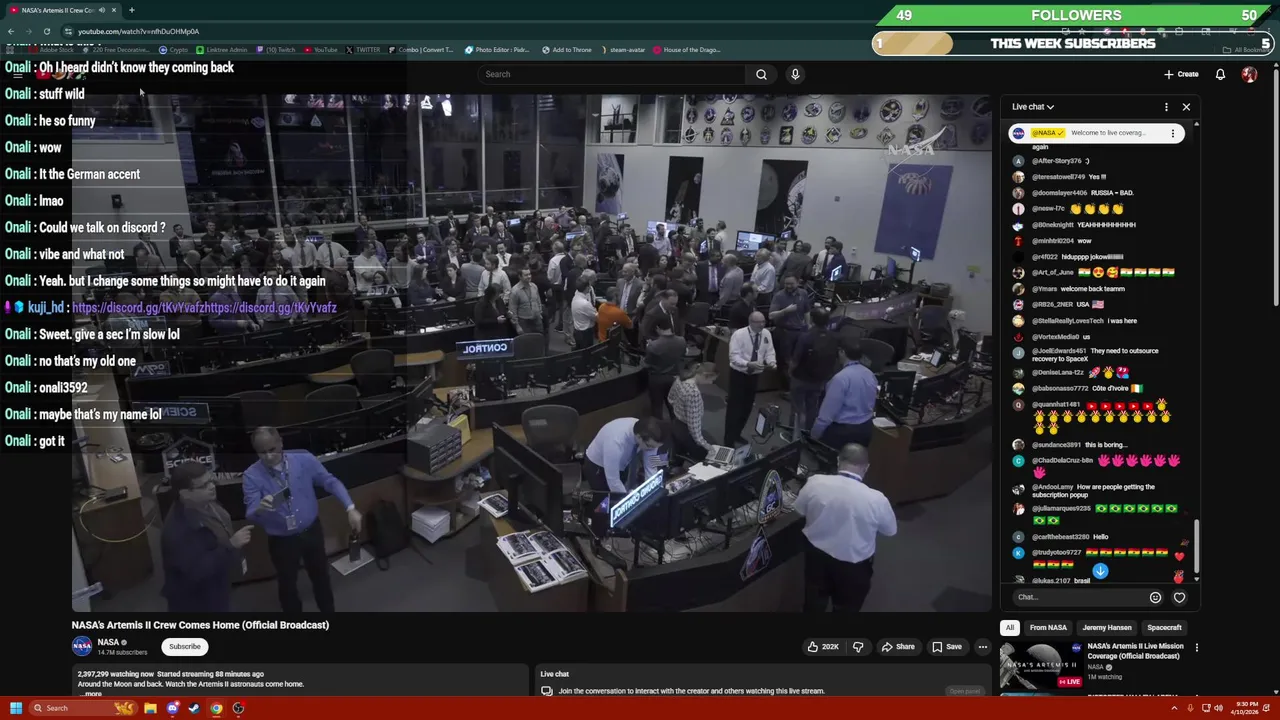This screenshot has height=720, width=1280.
Task: Open the notifications bell
Action: coord(1220,74)
